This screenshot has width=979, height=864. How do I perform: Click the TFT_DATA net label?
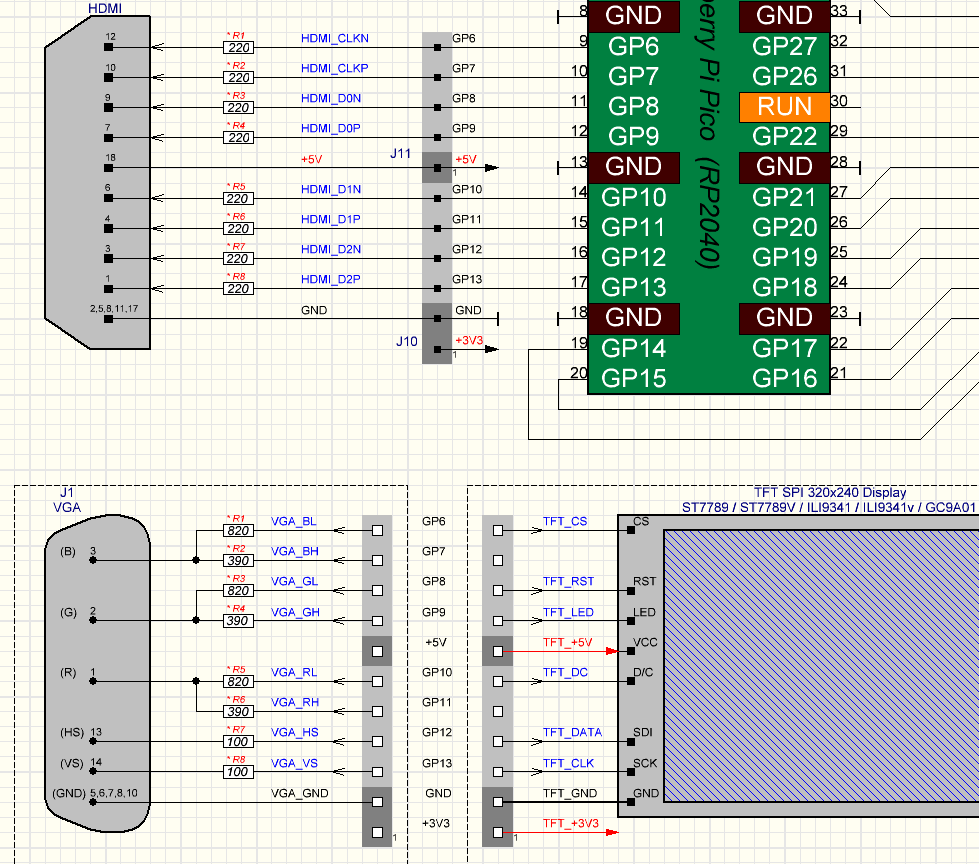tap(572, 733)
